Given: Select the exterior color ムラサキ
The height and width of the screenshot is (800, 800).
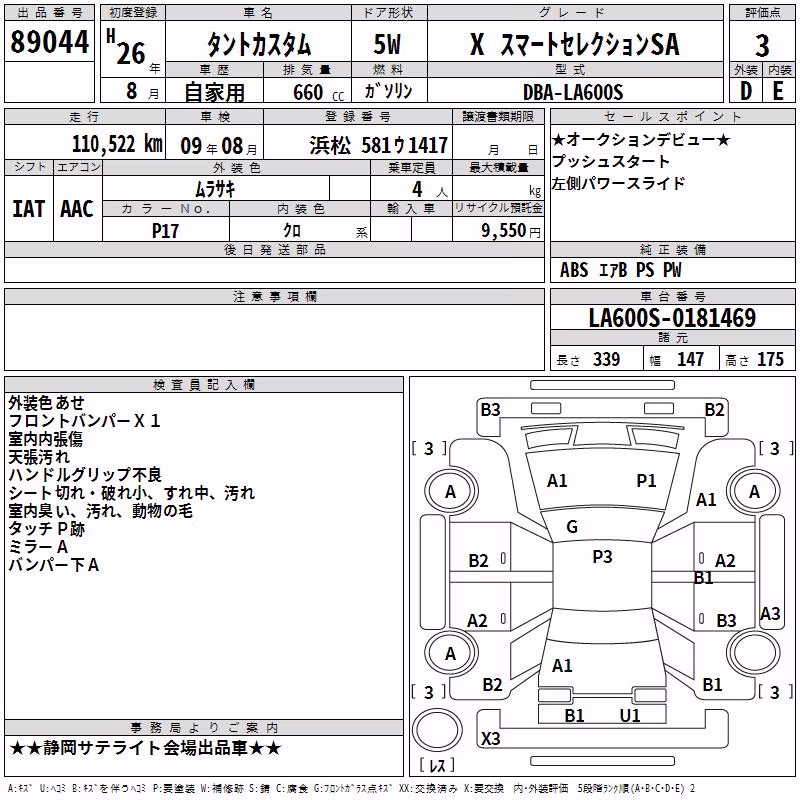Looking at the screenshot, I should click(215, 189).
